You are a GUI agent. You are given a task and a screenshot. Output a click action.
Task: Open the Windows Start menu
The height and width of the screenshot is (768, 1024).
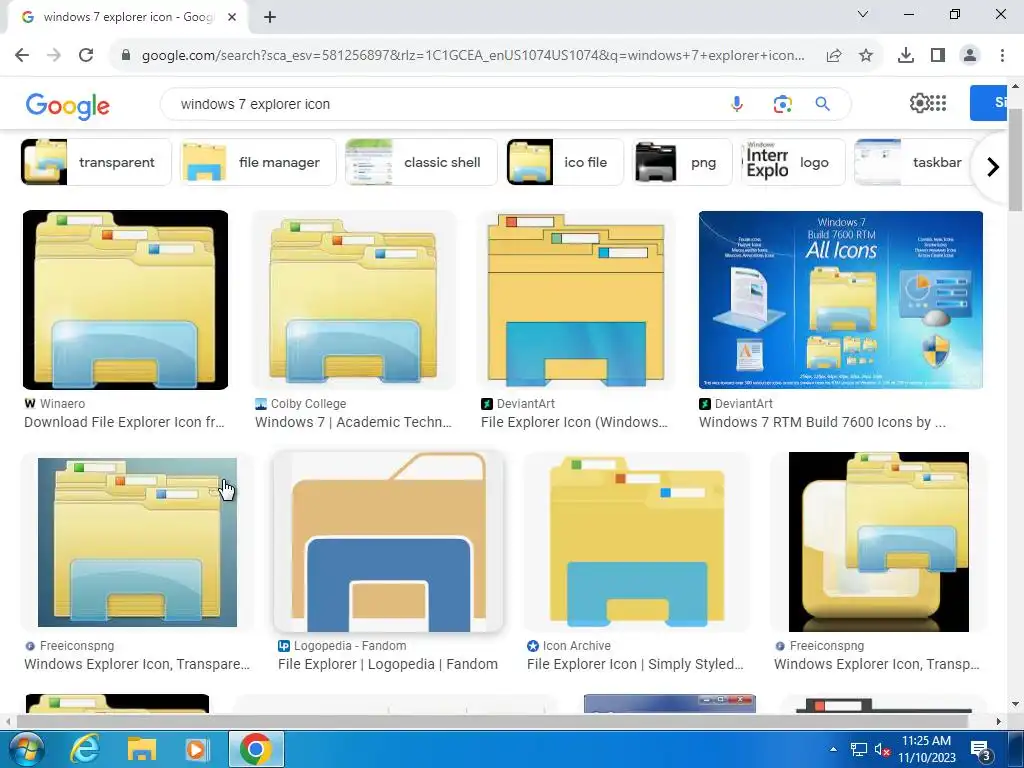click(x=25, y=748)
